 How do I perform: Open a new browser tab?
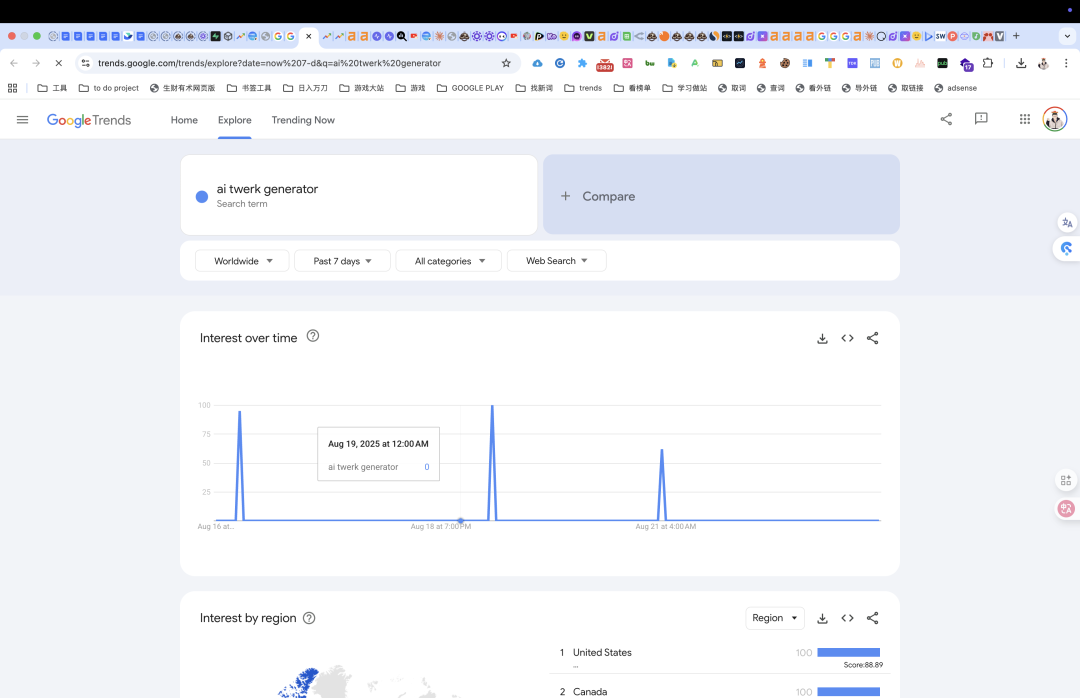point(1016,36)
